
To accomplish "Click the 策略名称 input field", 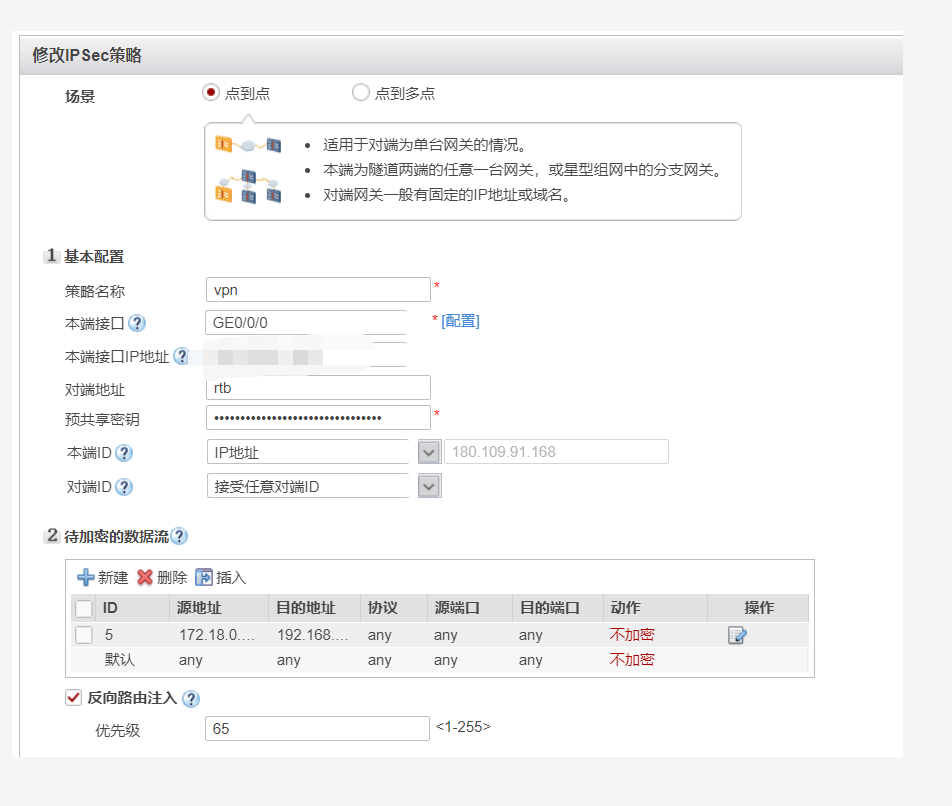I will pos(318,290).
